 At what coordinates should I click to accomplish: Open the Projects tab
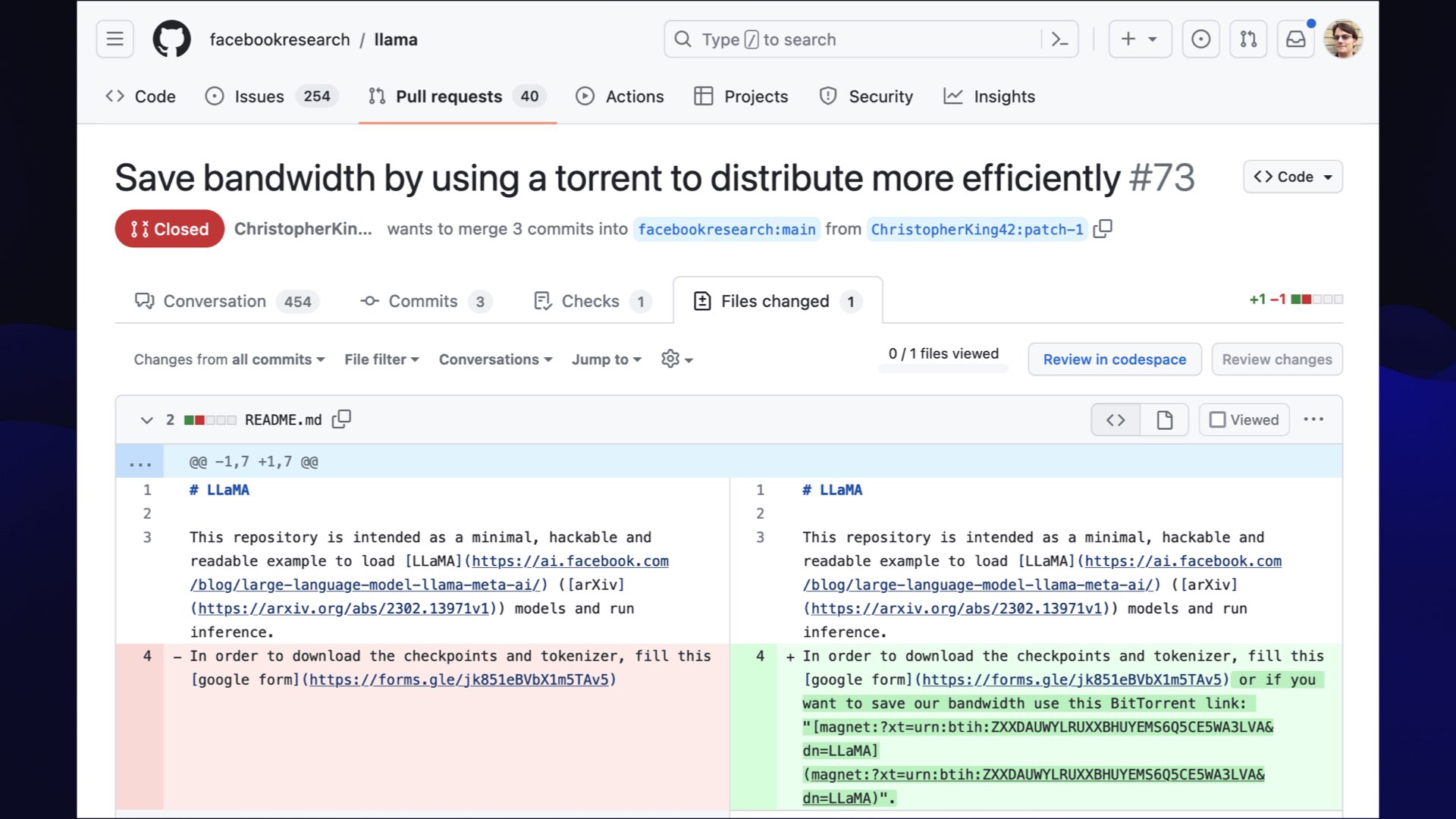click(741, 96)
